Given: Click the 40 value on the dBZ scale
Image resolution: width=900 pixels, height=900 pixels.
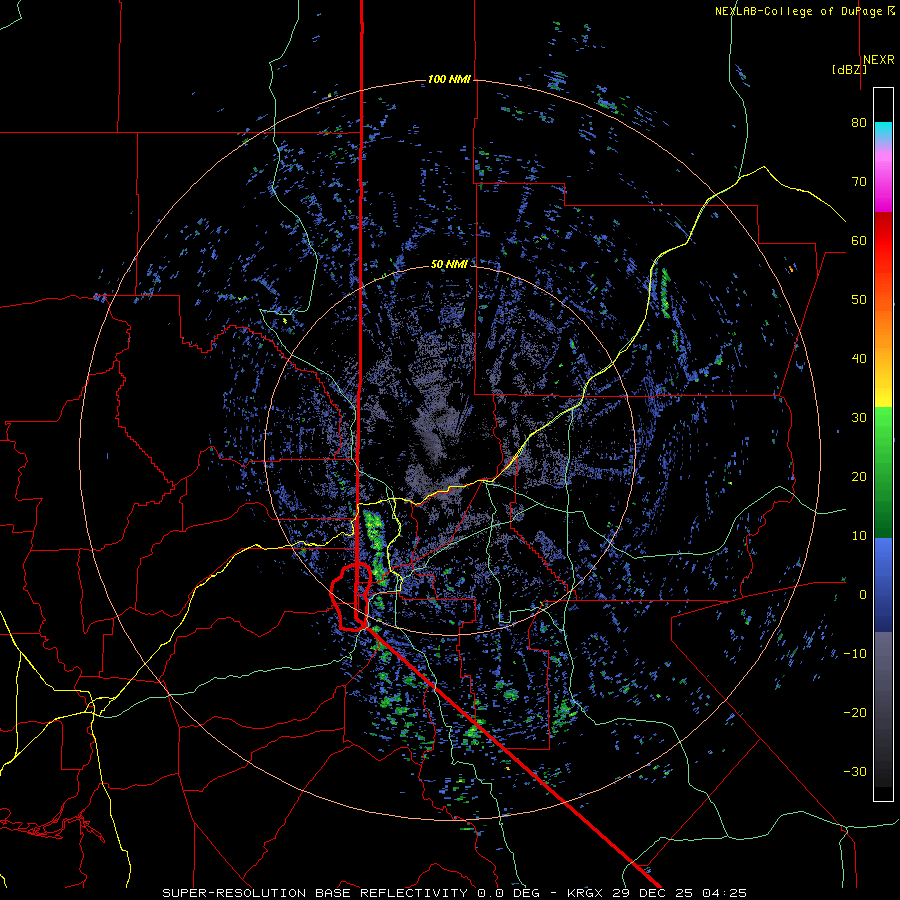Looking at the screenshot, I should coord(859,359).
